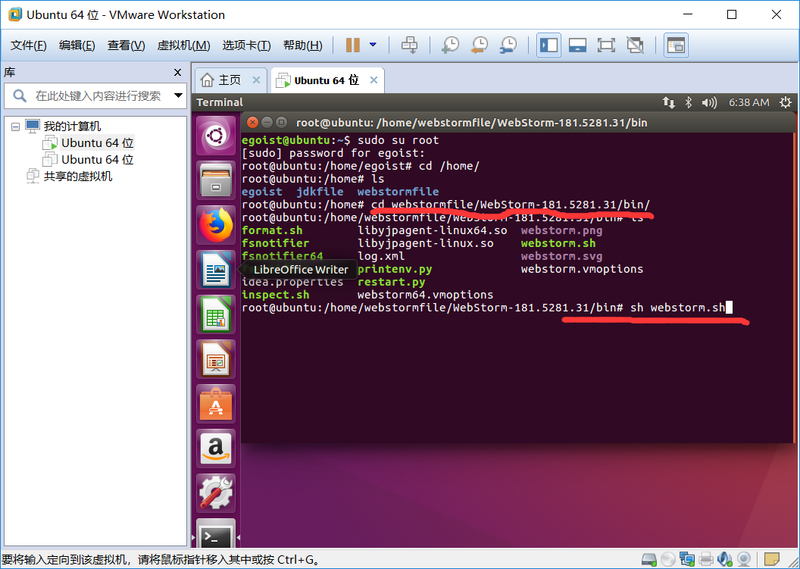Click the 6:38 AM clock
Screen dimensions: 800x569
pyautogui.click(x=748, y=103)
